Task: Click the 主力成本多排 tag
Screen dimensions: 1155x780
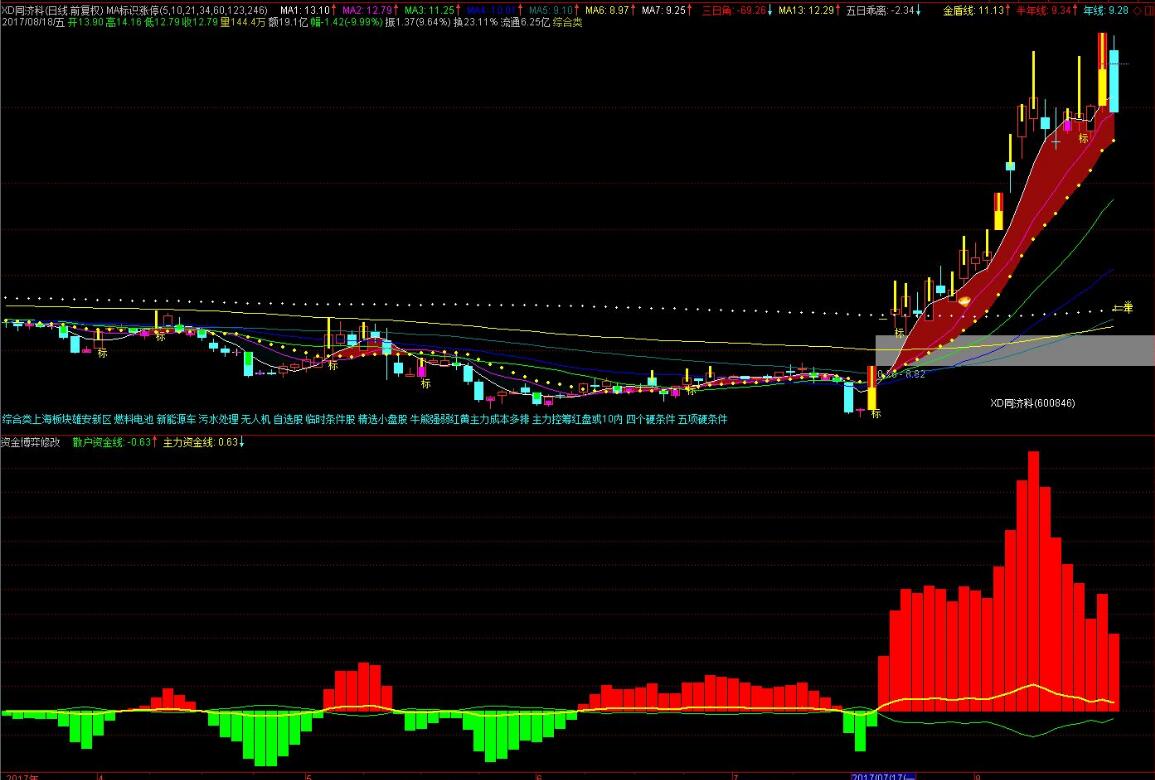Action: coord(500,420)
